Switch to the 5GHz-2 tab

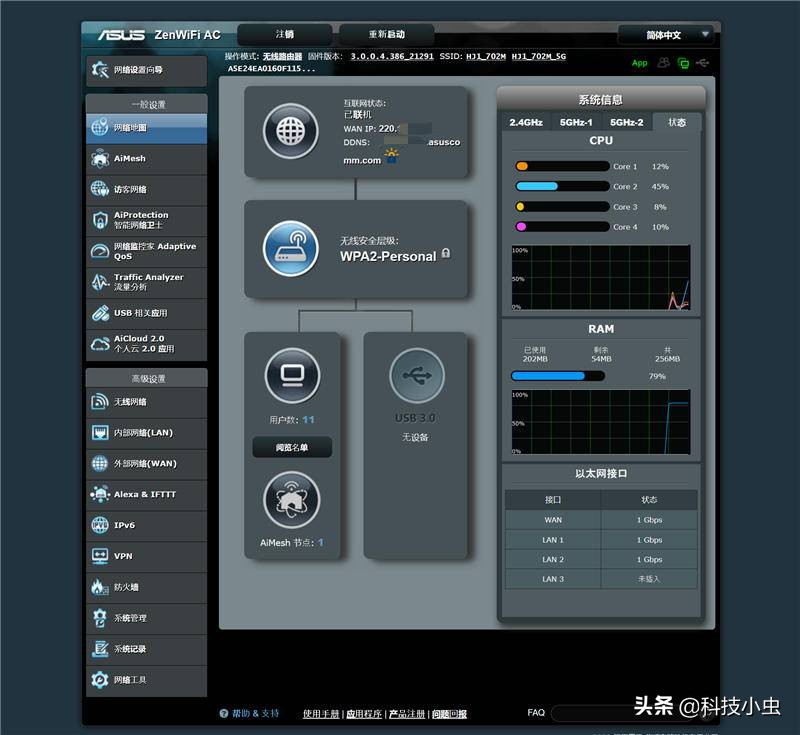coord(627,122)
